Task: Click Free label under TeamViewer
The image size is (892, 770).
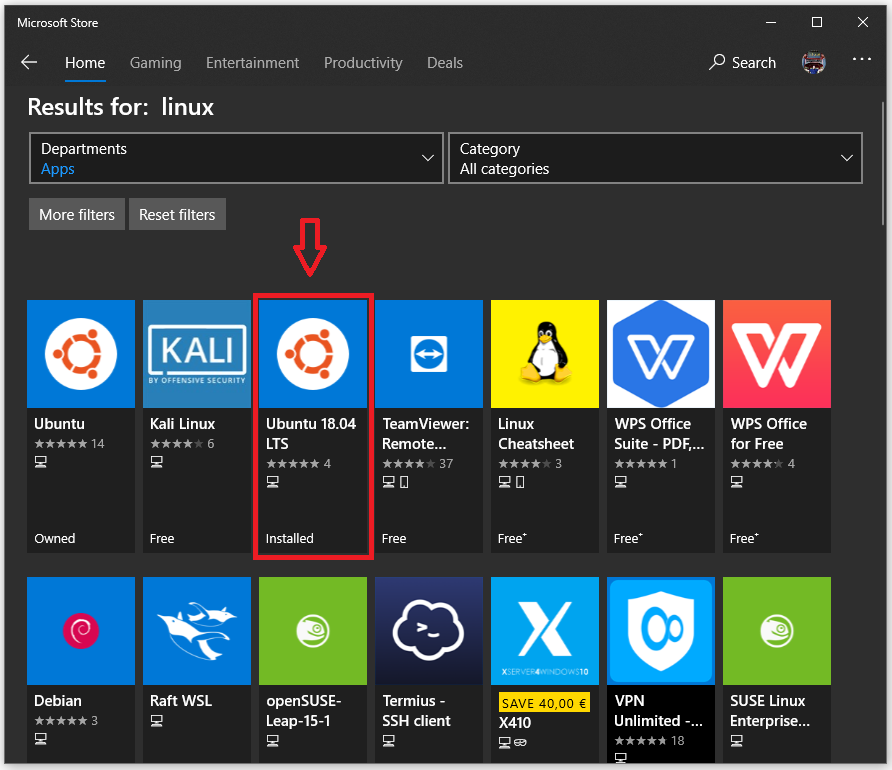Action: point(394,539)
